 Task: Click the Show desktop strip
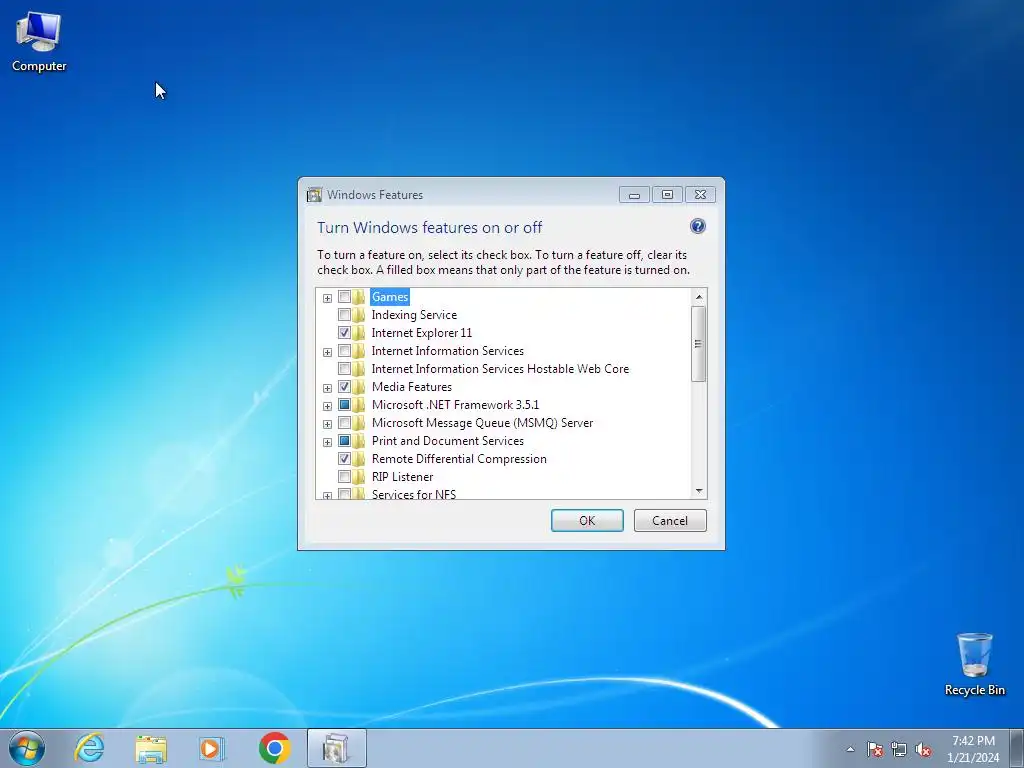[x=1017, y=748]
